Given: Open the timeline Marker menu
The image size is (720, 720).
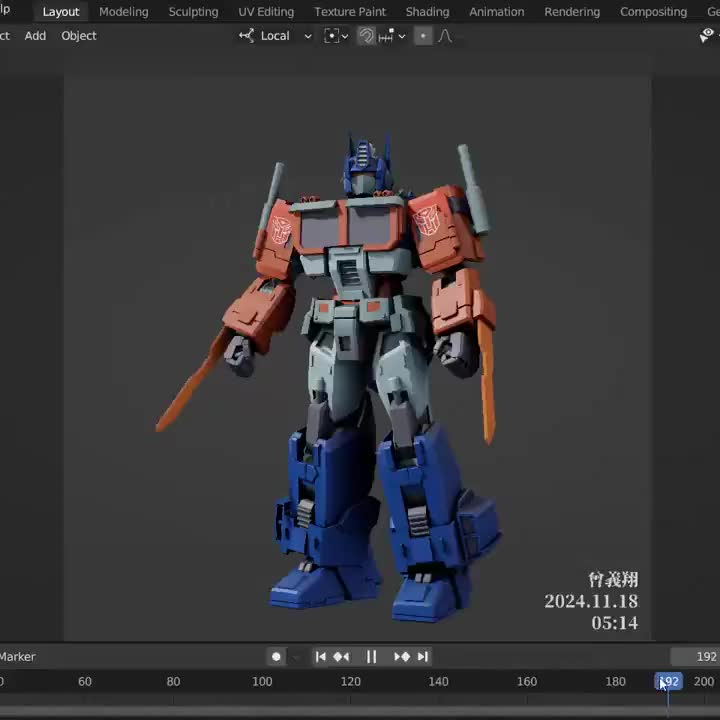Looking at the screenshot, I should coord(17,657).
